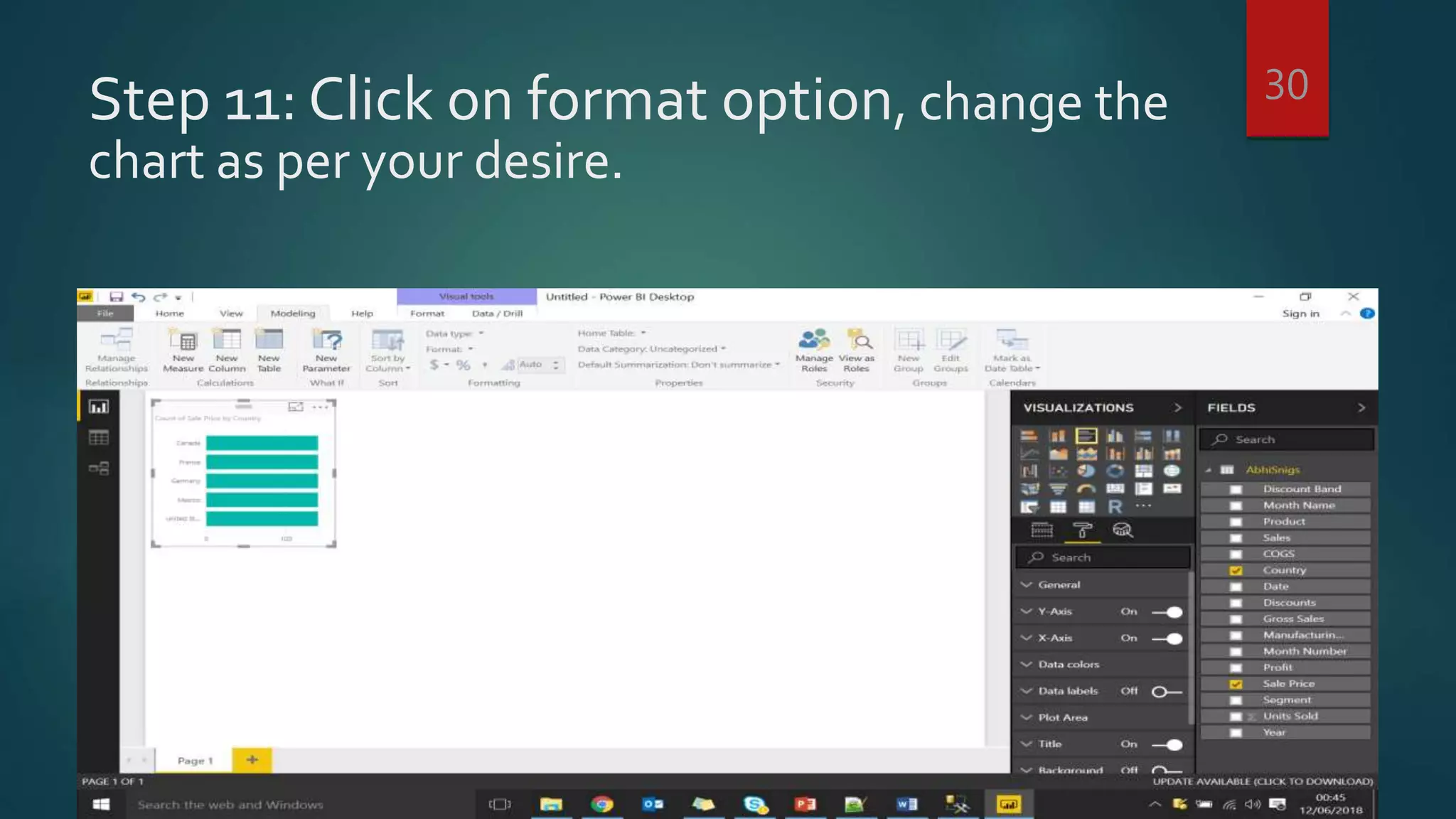Open chart's more options ellipsis
The width and height of the screenshot is (1456, 819).
[321, 407]
